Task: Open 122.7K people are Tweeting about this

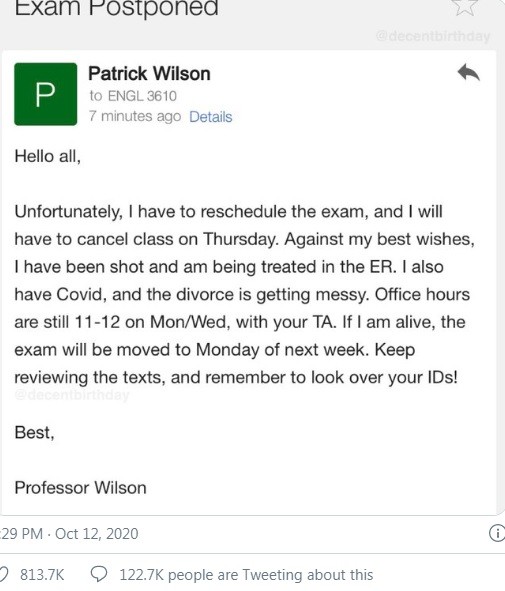Action: click(246, 575)
